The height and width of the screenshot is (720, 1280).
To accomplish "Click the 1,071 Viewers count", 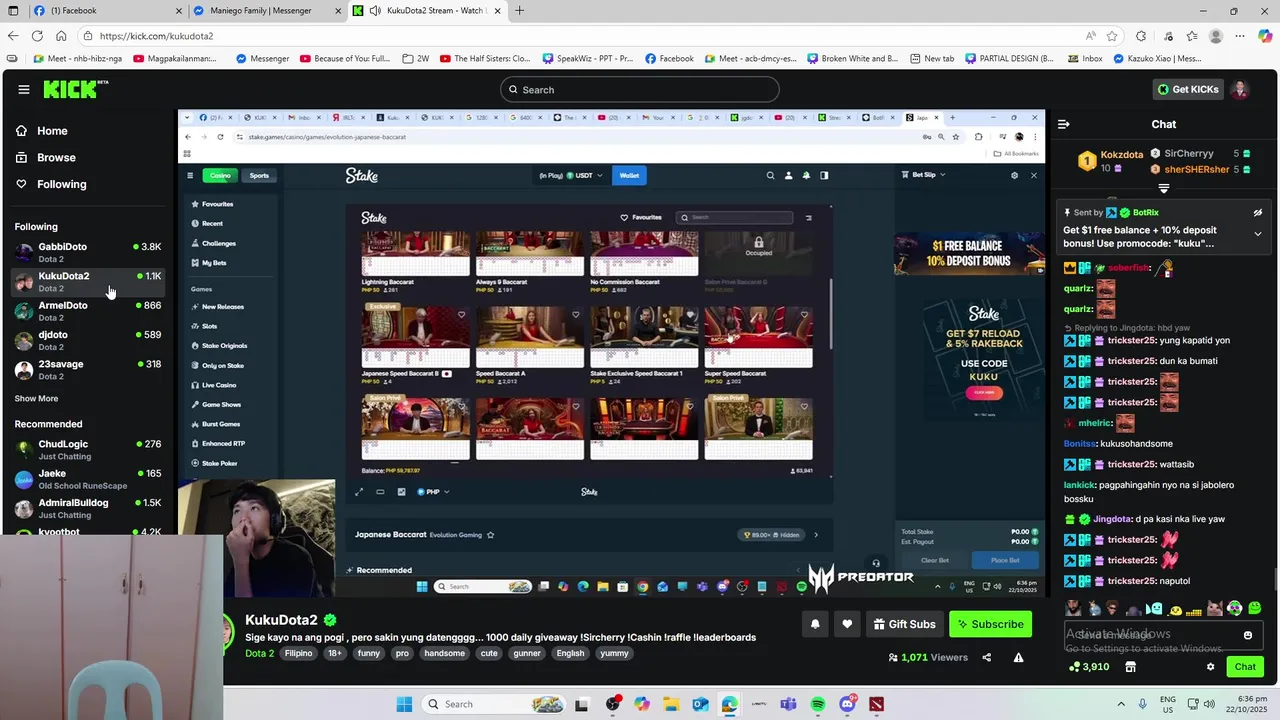I will click(928, 657).
